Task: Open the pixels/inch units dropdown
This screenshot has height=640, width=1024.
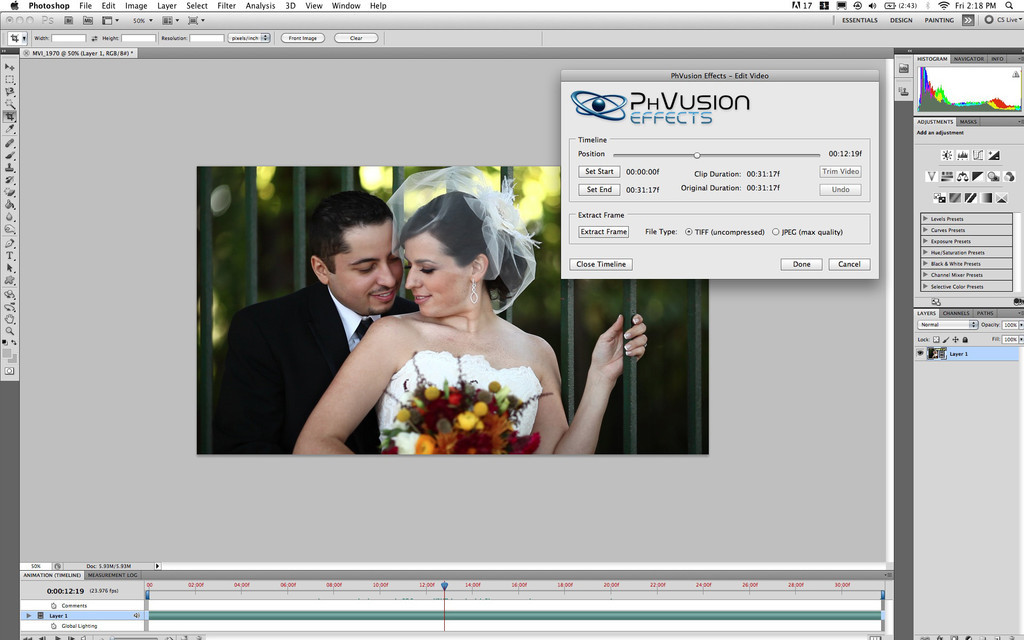Action: tap(249, 38)
